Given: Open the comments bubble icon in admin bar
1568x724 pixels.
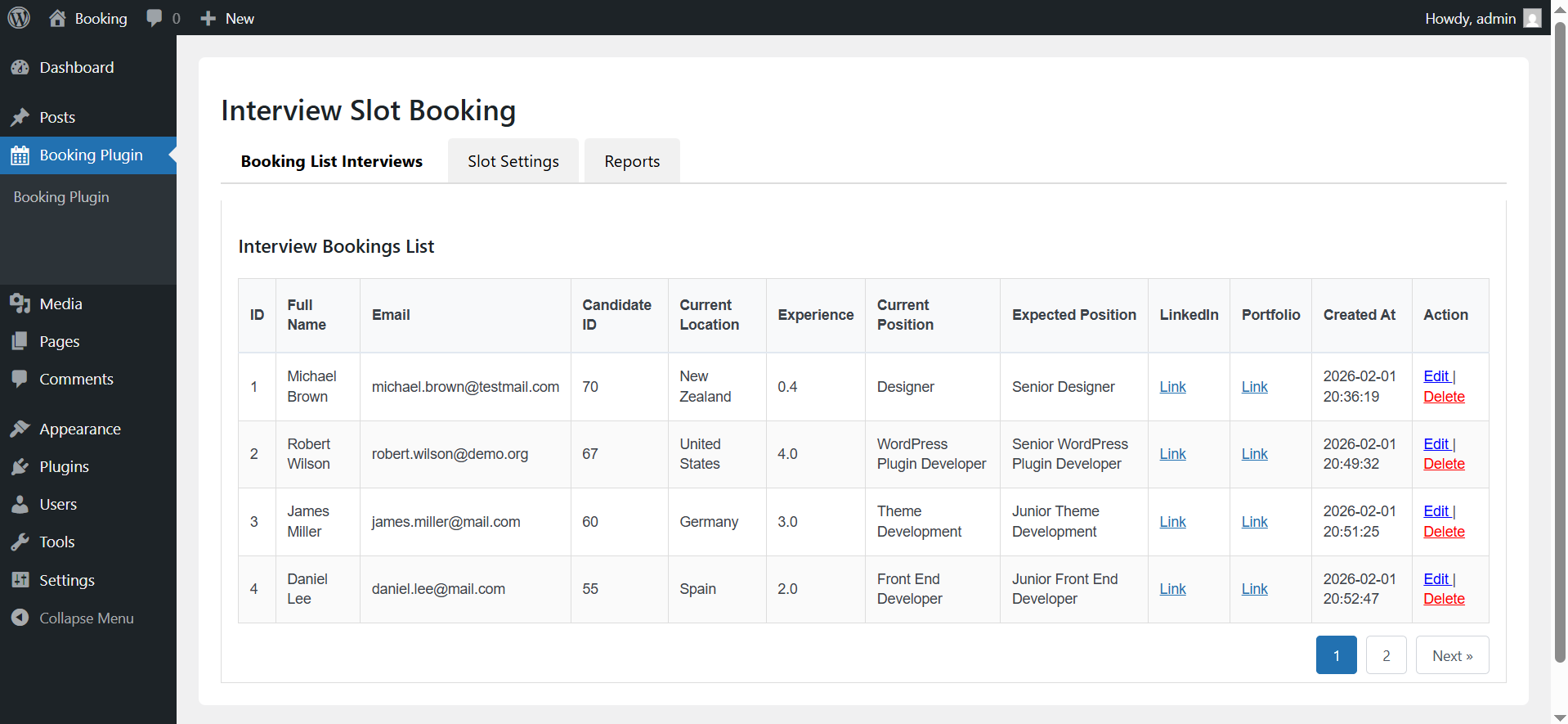Looking at the screenshot, I should [154, 18].
